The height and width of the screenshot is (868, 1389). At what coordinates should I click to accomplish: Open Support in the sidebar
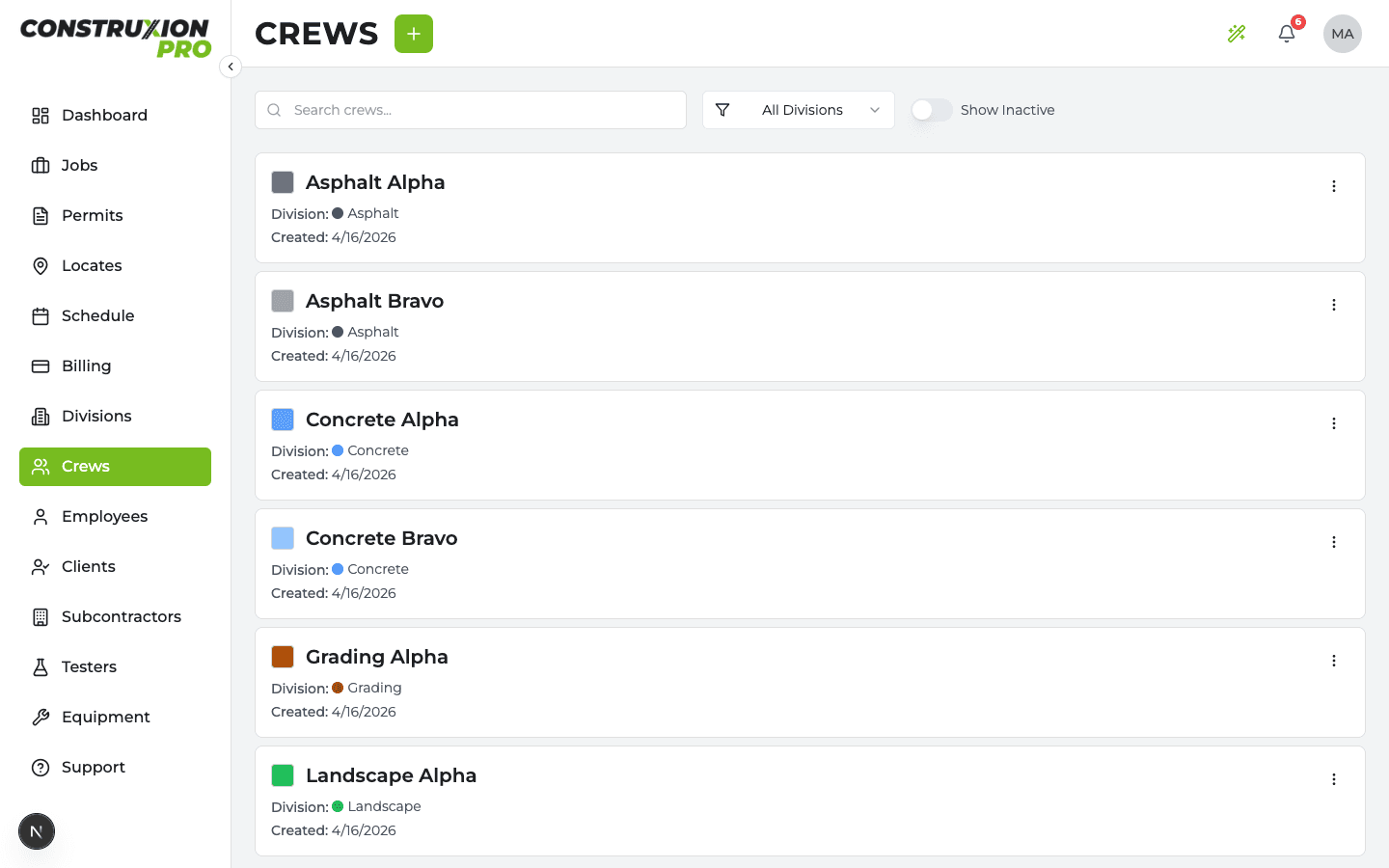pyautogui.click(x=115, y=768)
